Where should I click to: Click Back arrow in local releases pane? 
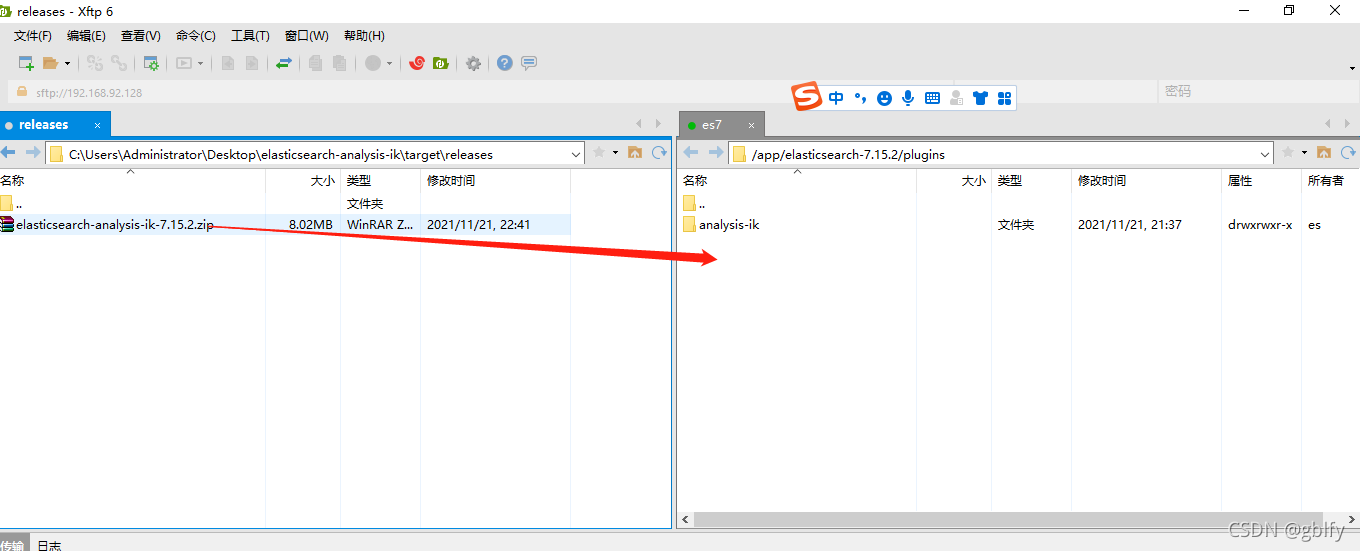(x=10, y=153)
